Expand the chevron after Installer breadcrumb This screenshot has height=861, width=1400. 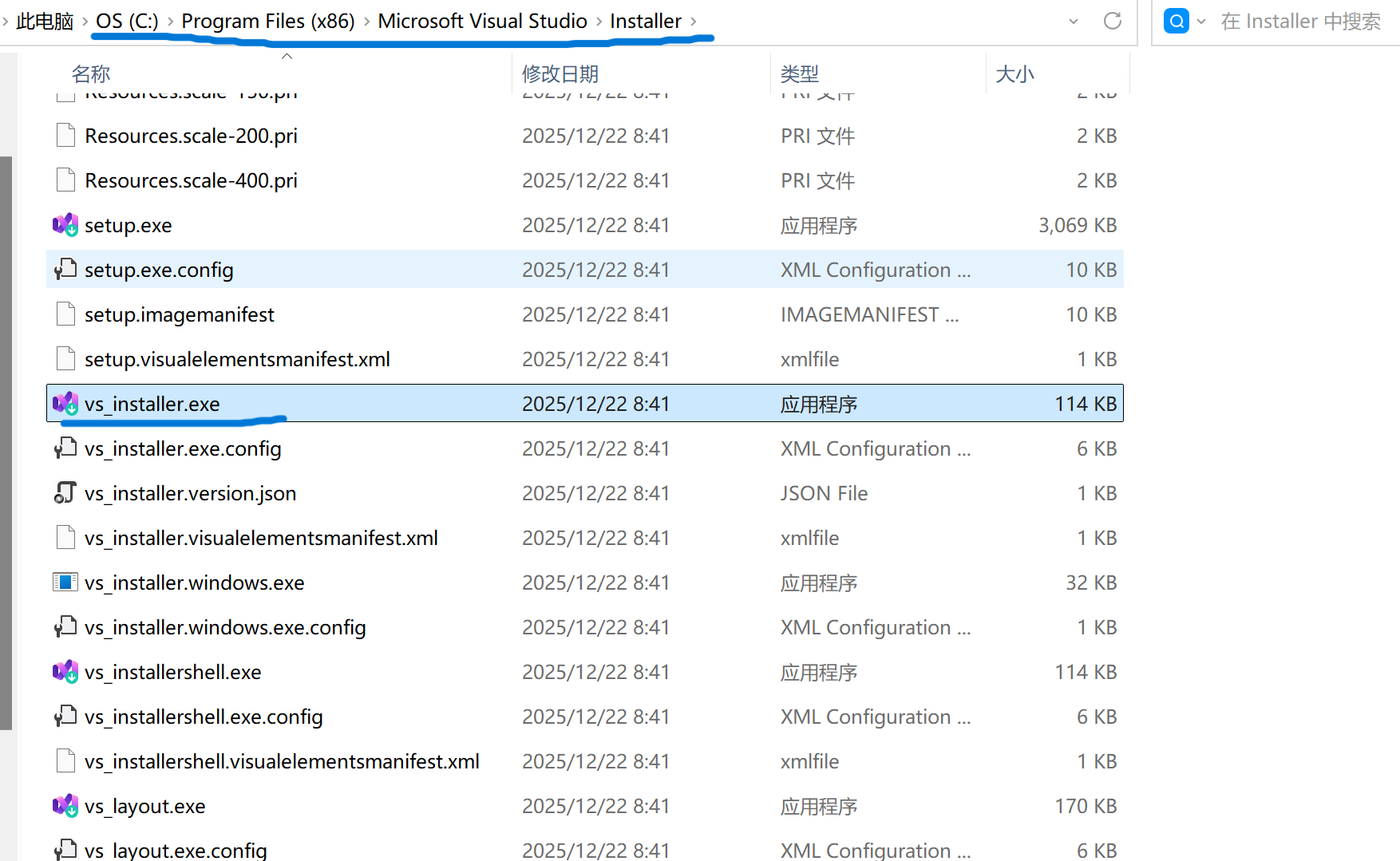(693, 22)
